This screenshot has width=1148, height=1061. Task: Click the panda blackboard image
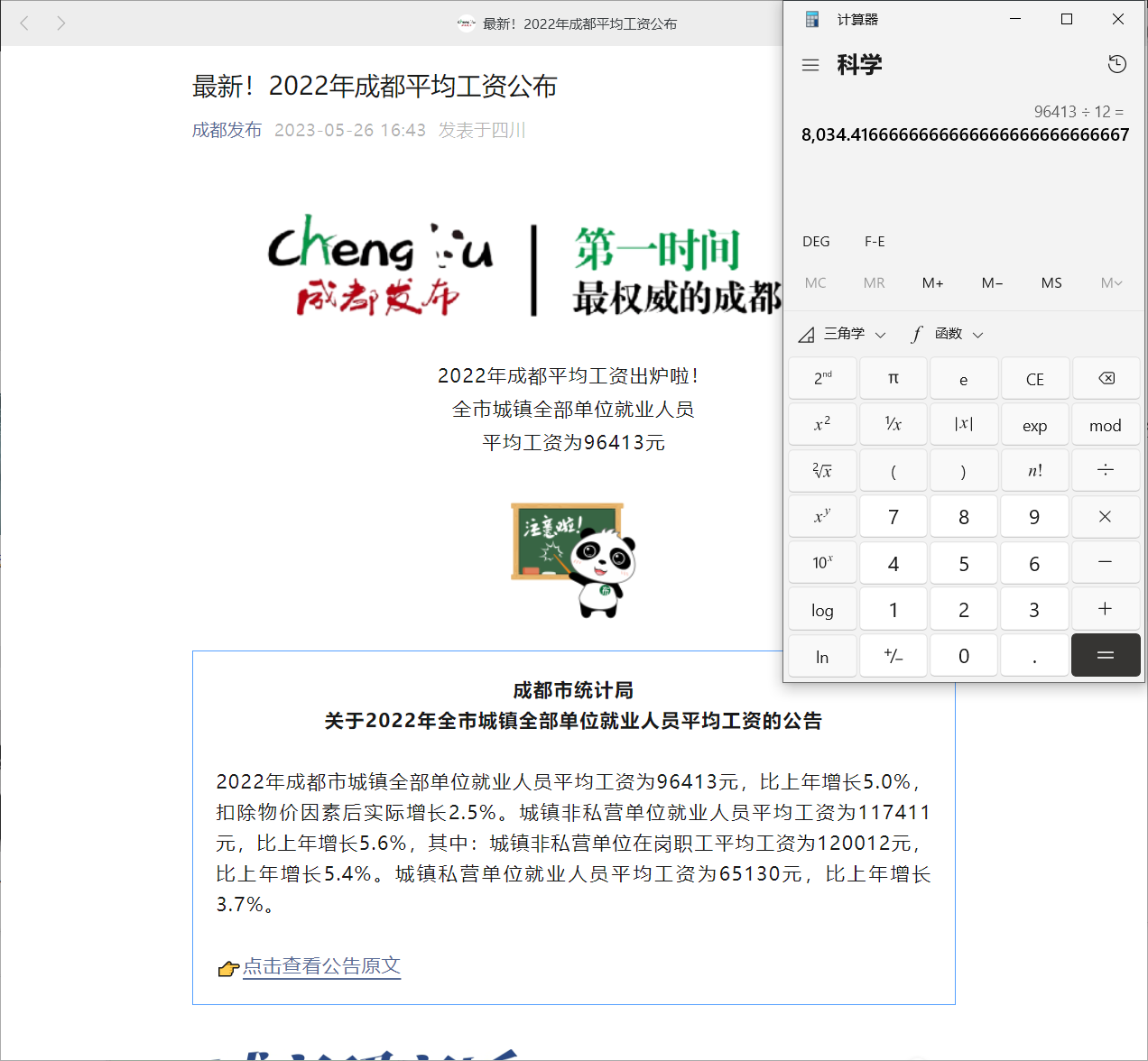click(574, 560)
